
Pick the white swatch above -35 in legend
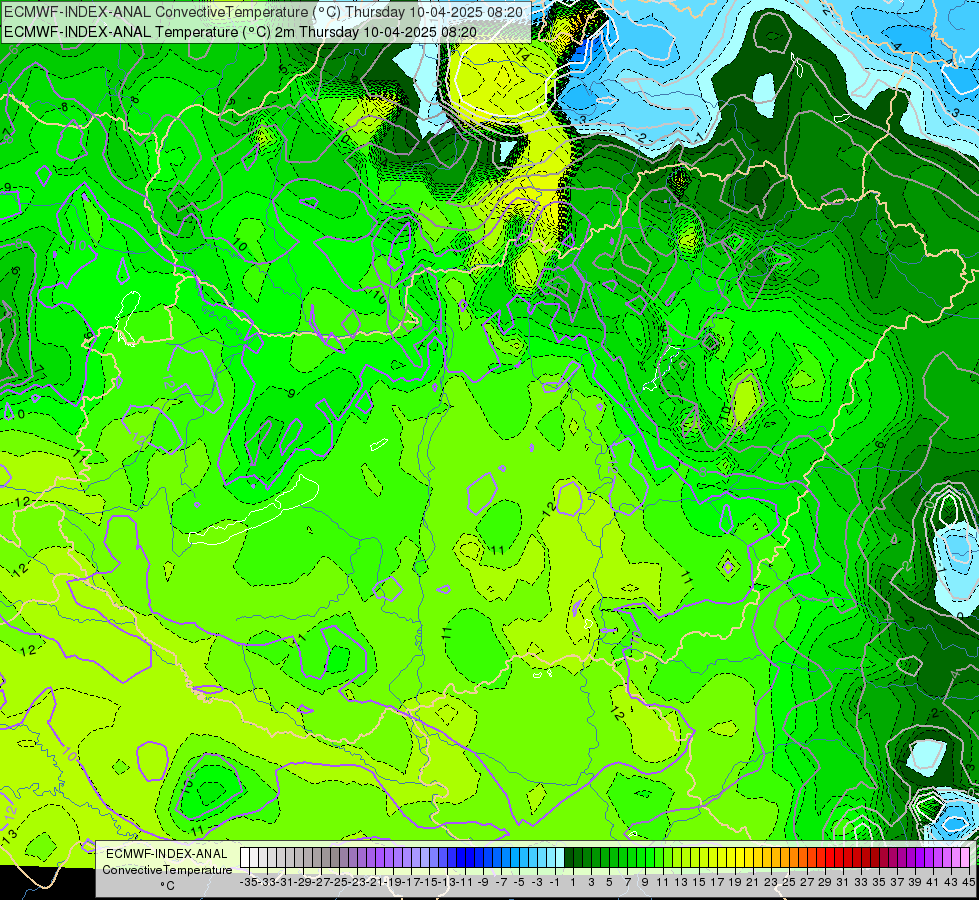pyautogui.click(x=245, y=858)
